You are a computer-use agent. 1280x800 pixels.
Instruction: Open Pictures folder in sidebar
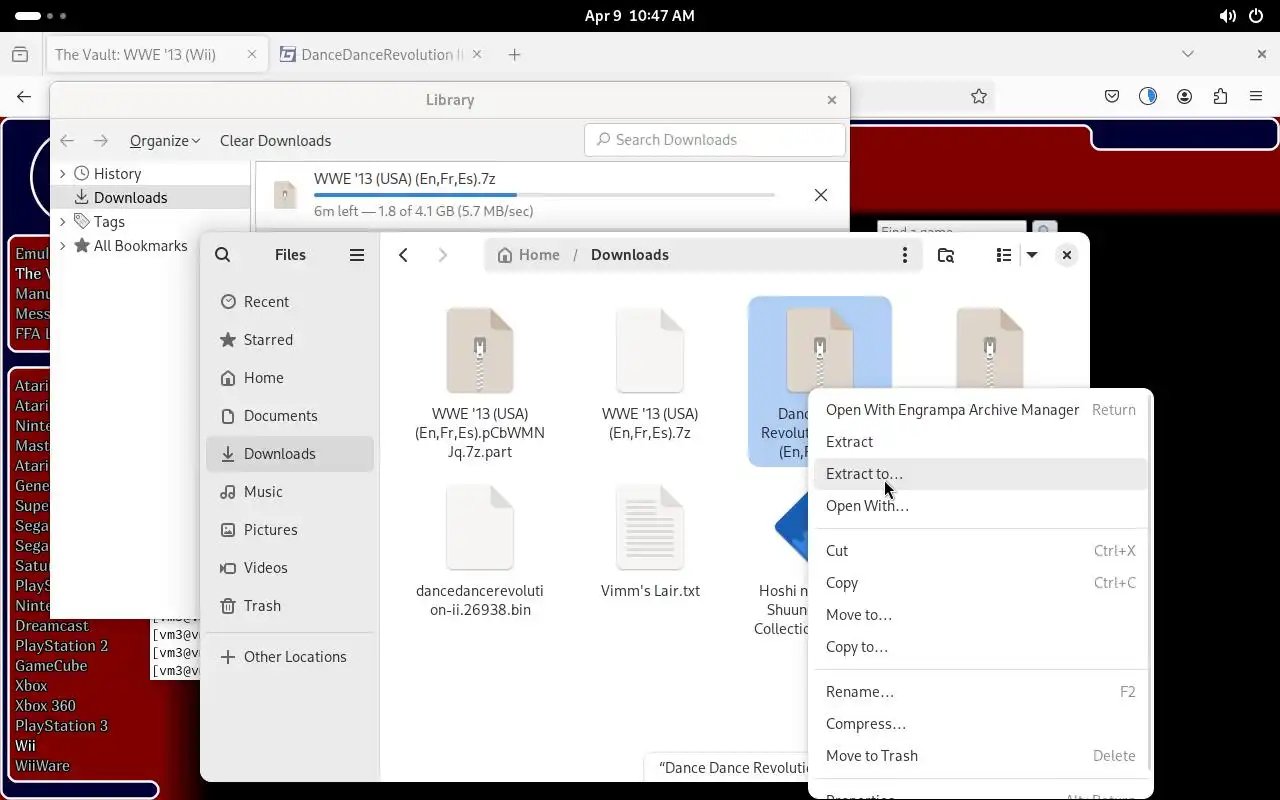[290, 530]
